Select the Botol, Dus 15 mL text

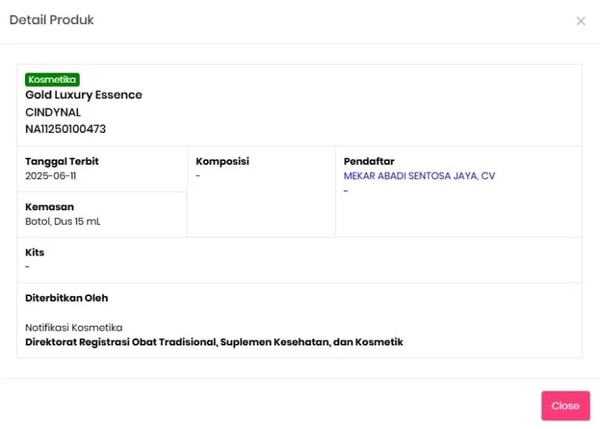tap(63, 221)
